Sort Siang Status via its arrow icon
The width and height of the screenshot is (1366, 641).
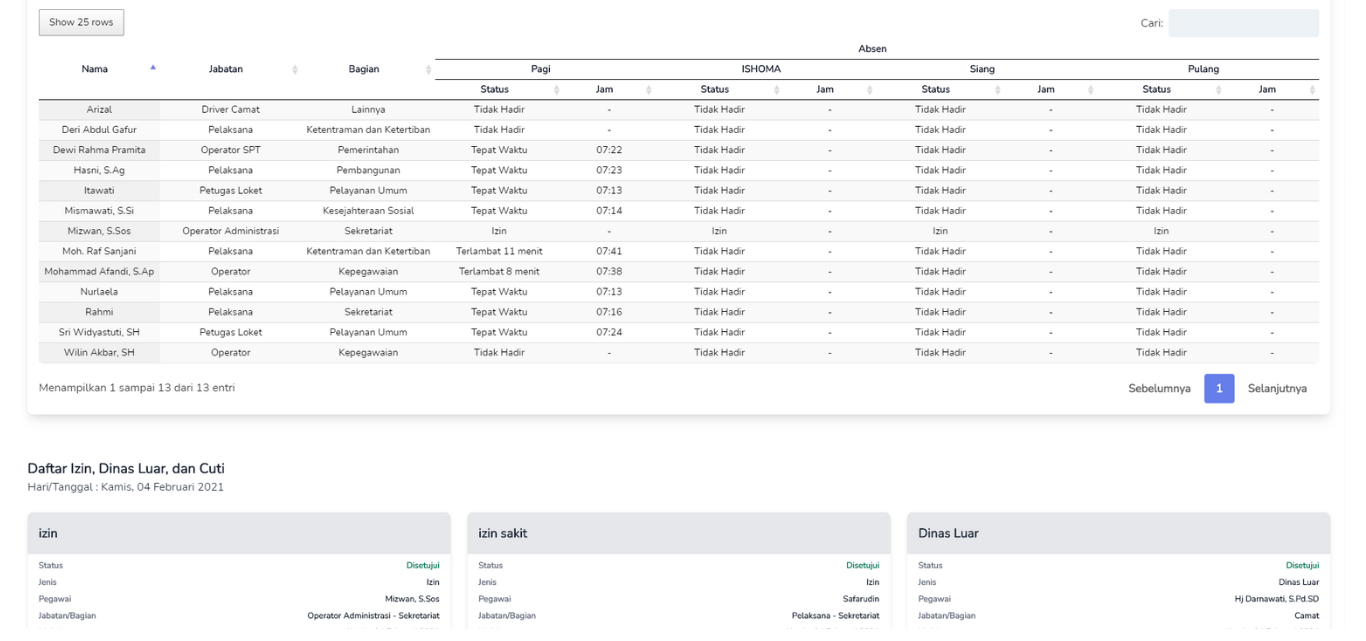(x=998, y=90)
